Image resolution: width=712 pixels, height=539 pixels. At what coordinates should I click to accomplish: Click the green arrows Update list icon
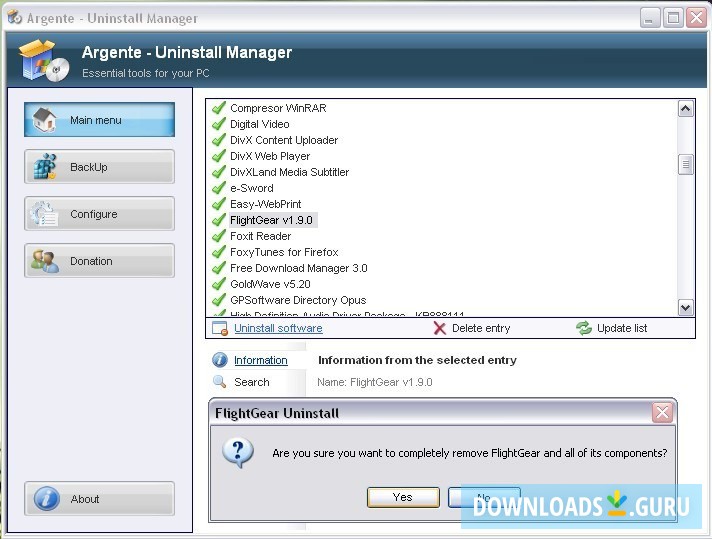(x=583, y=328)
